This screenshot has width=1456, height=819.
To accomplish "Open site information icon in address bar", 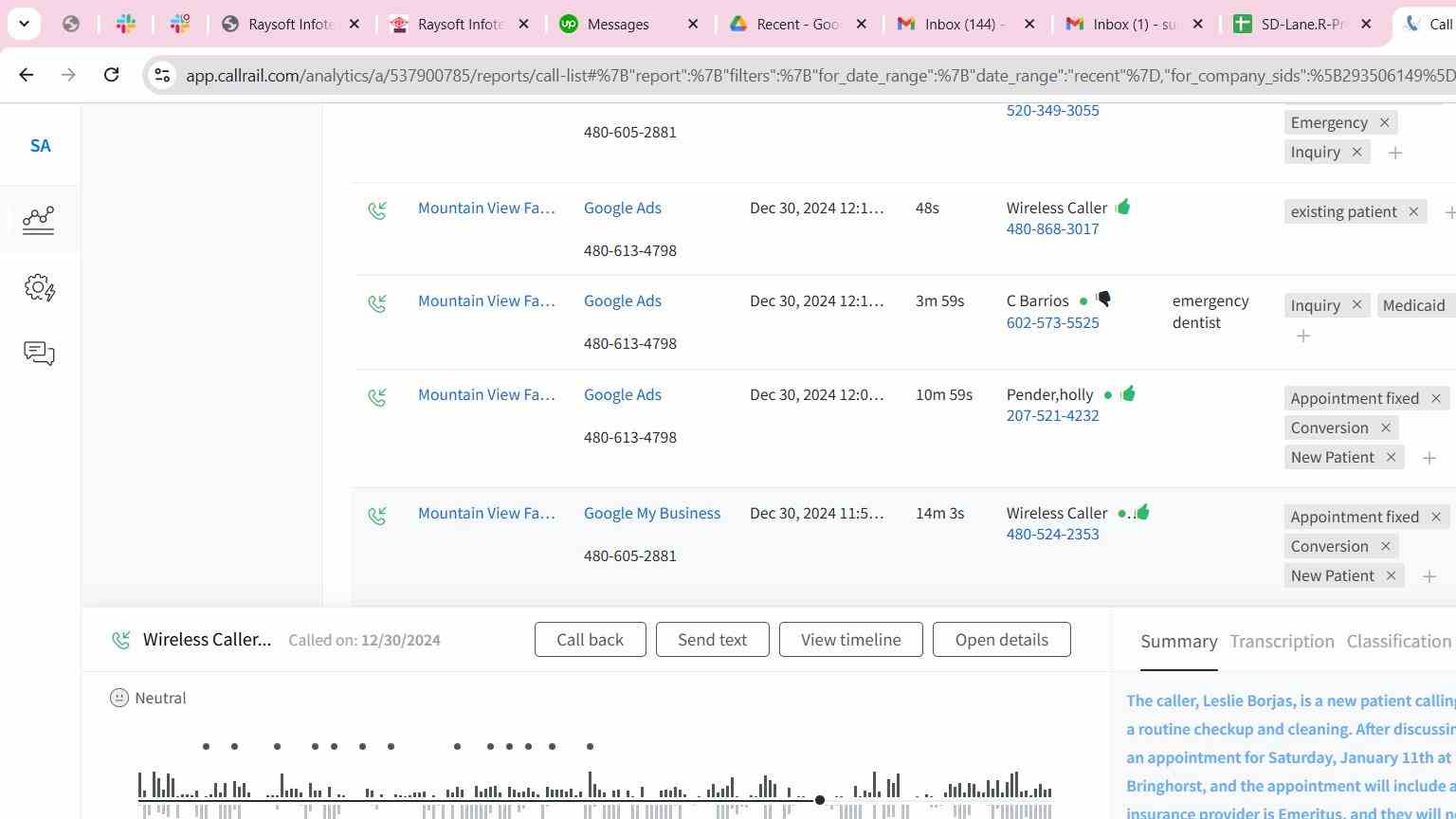I will 162,75.
